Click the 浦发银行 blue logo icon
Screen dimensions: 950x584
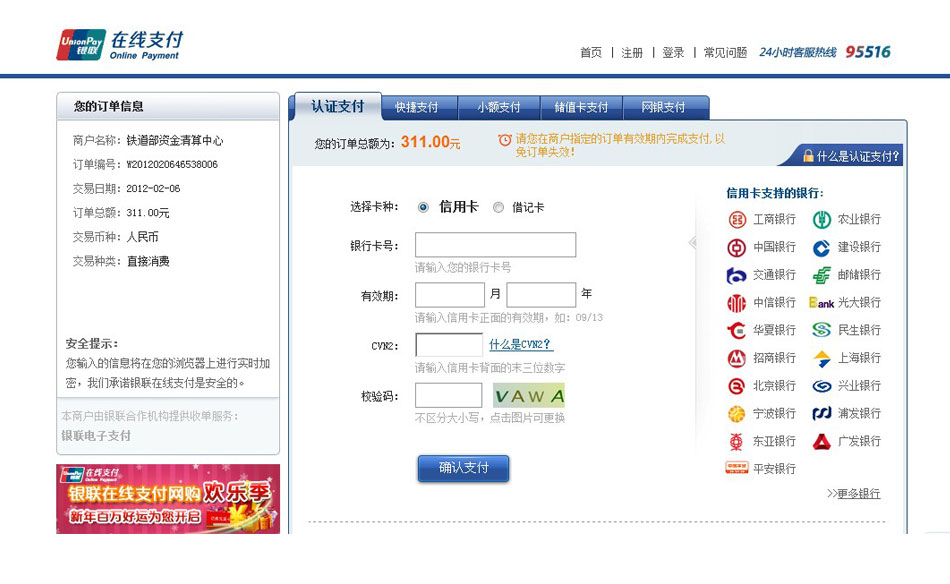coord(822,414)
